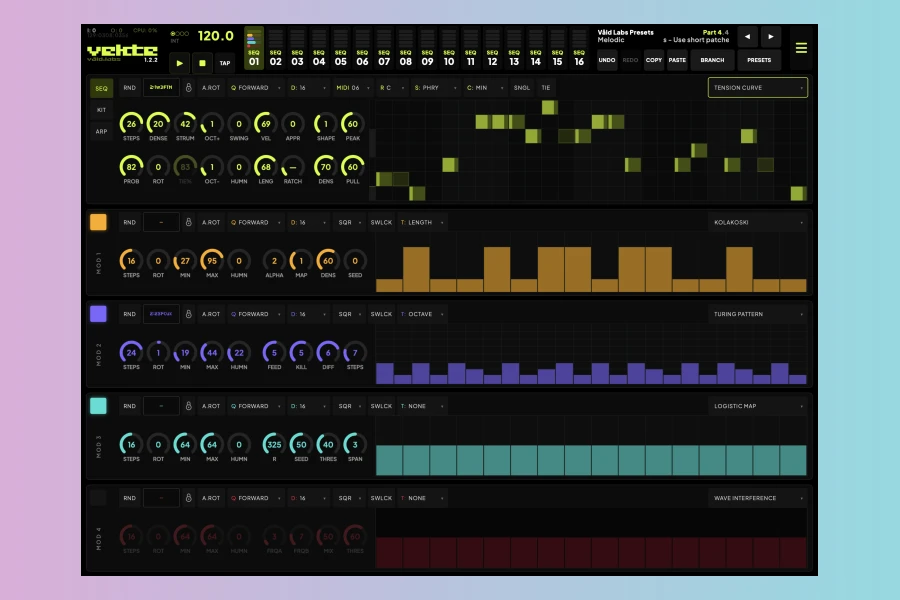Select the SEQ 16 sequence slot
The width and height of the screenshot is (900, 600).
tap(579, 48)
